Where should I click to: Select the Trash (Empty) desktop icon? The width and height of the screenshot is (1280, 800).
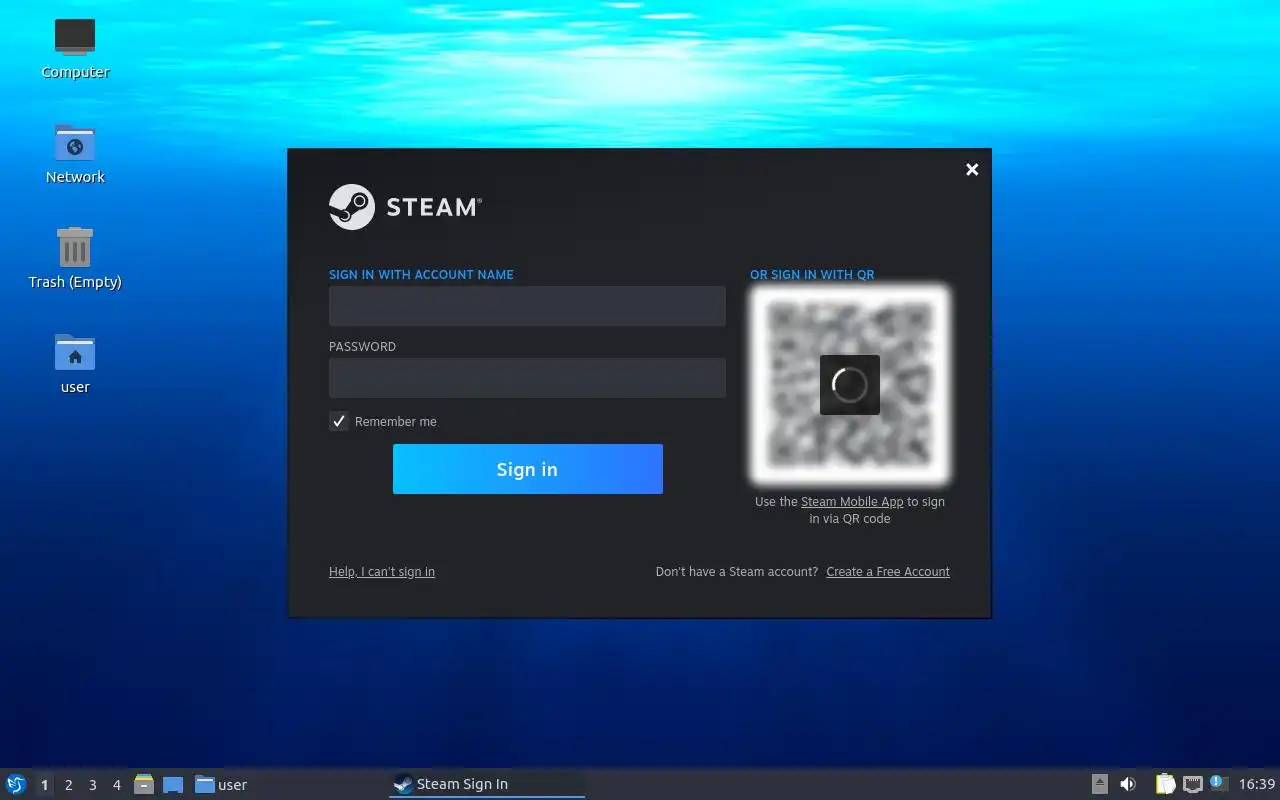pos(75,258)
